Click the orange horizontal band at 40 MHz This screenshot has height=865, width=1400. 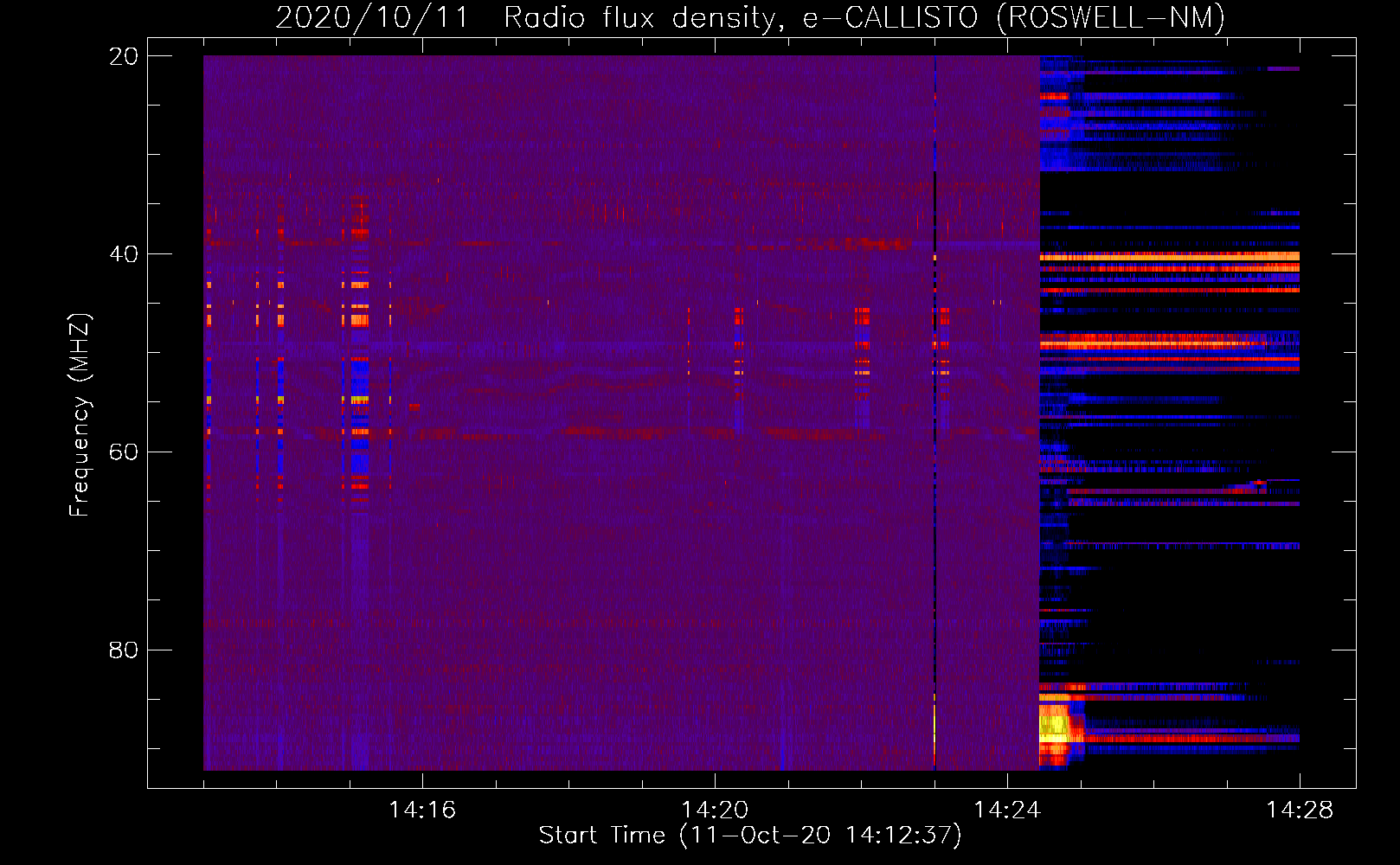[1169, 257]
